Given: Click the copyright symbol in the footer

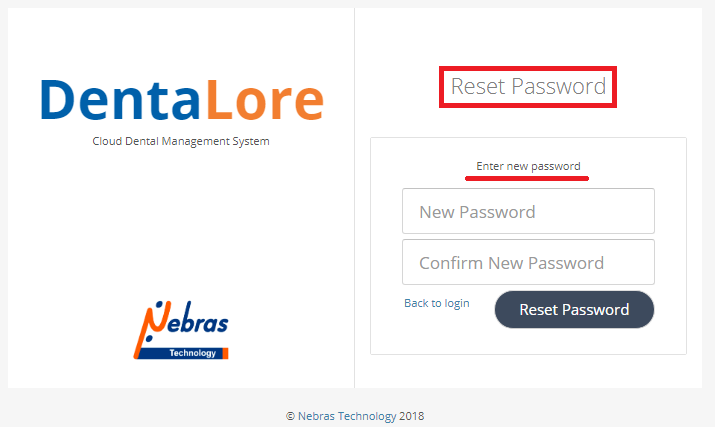Looking at the screenshot, I should tap(290, 416).
